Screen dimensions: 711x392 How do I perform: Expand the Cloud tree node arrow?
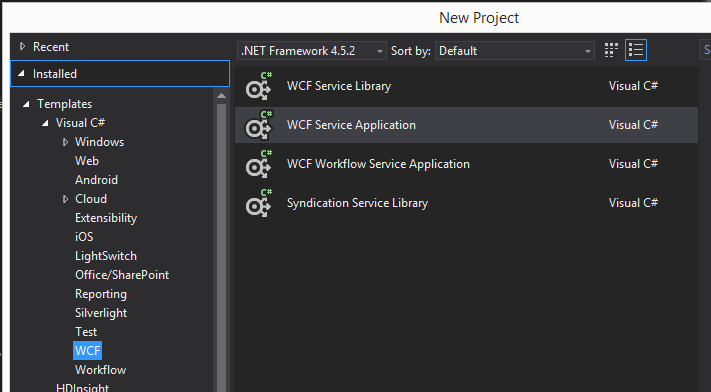[65, 199]
